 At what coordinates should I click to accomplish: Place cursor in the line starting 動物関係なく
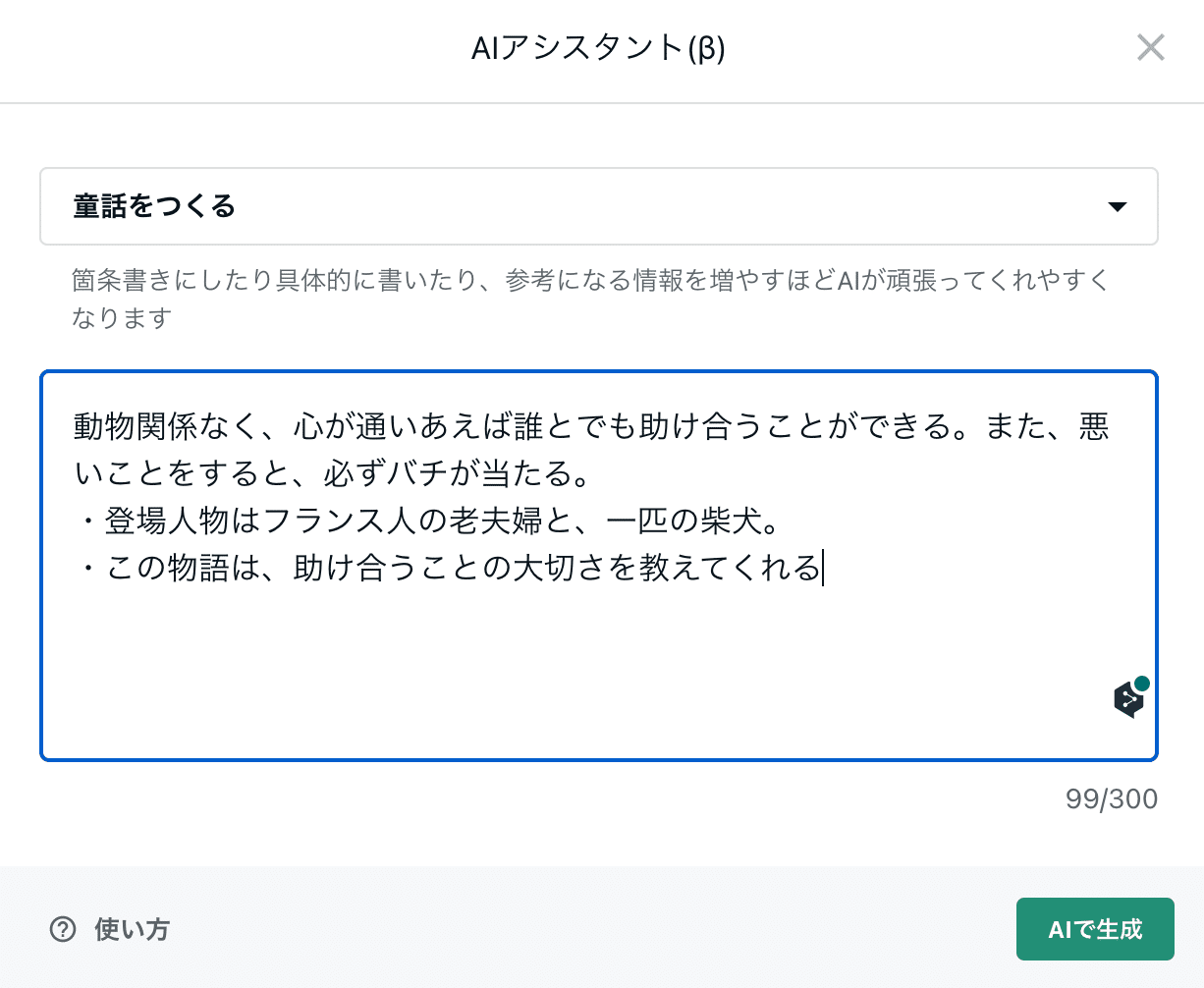tap(589, 427)
